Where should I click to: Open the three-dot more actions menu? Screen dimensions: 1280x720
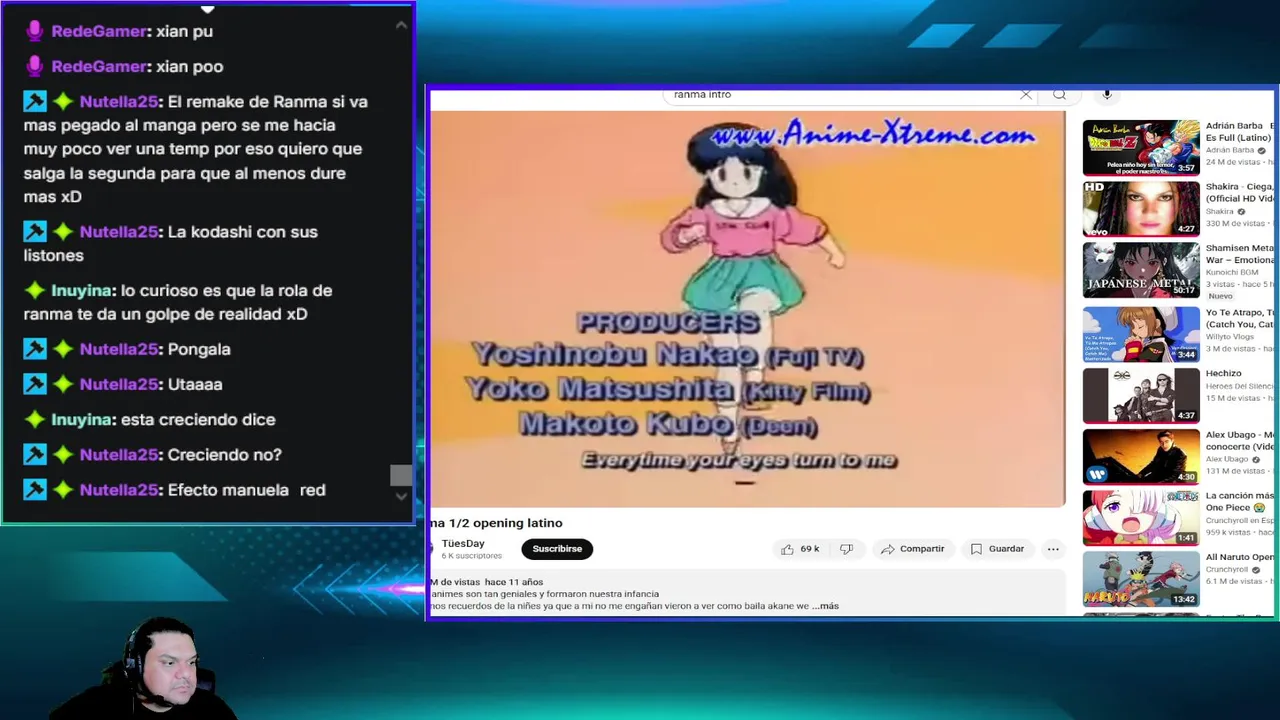[x=1053, y=549]
